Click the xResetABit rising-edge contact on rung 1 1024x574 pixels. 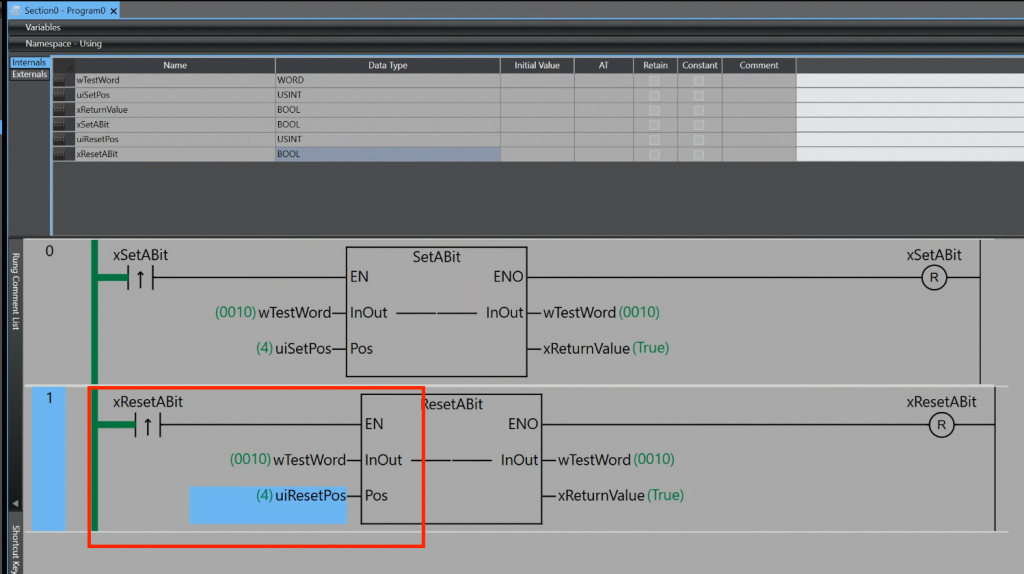click(x=148, y=425)
